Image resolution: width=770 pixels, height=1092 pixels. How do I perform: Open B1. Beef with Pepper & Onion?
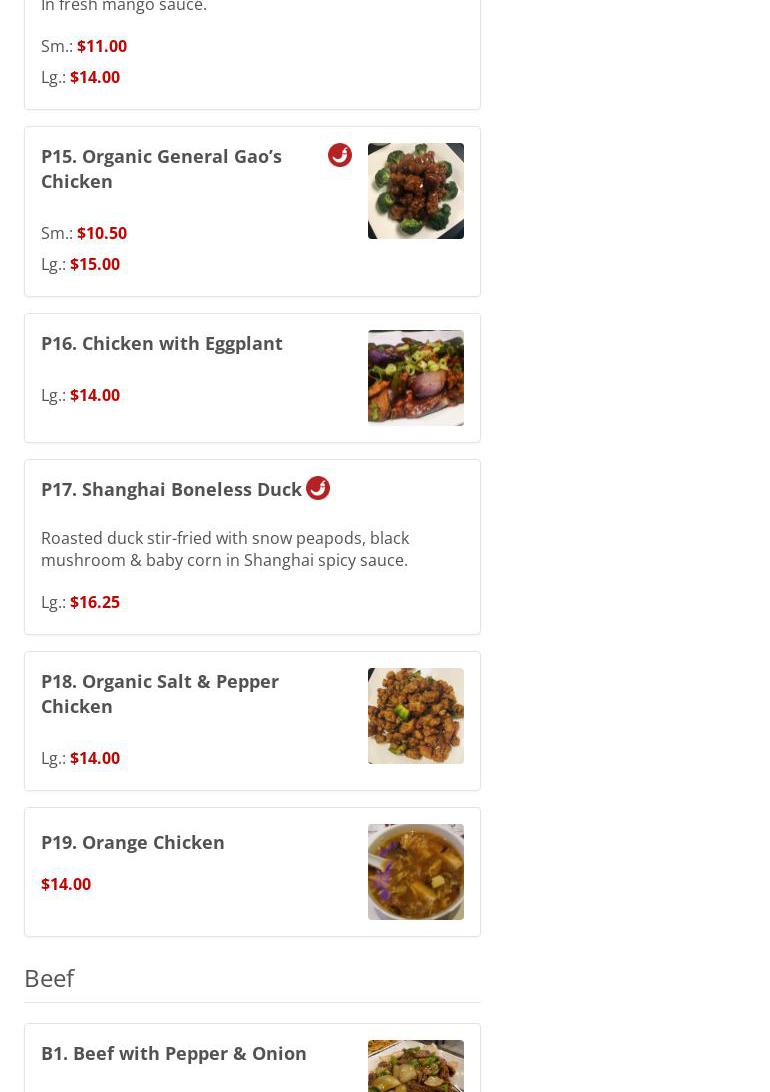pyautogui.click(x=174, y=1053)
